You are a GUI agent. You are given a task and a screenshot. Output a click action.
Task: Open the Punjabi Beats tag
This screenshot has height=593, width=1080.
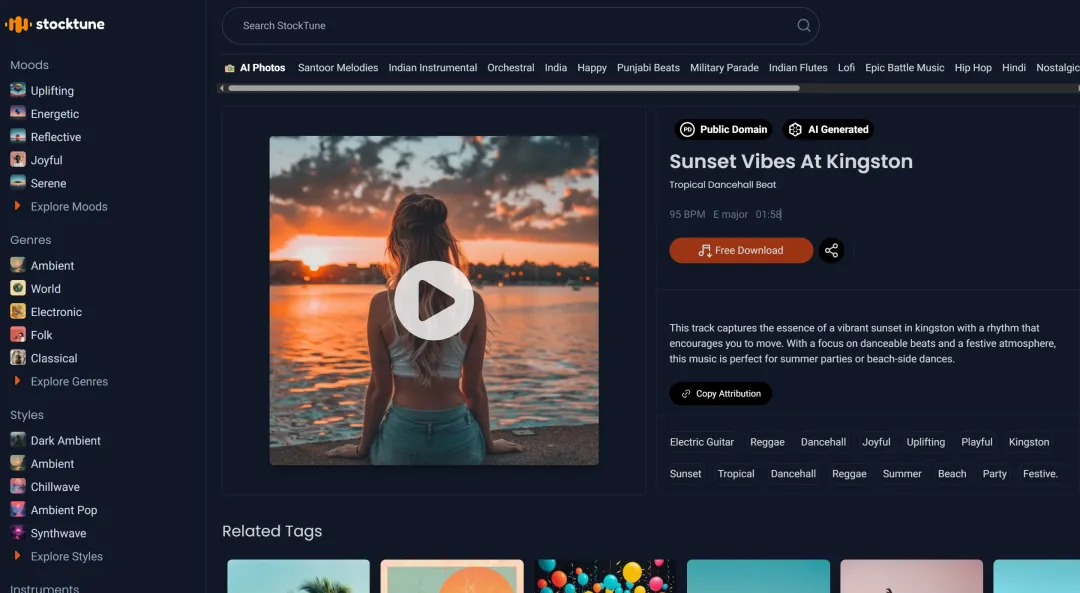pos(648,67)
